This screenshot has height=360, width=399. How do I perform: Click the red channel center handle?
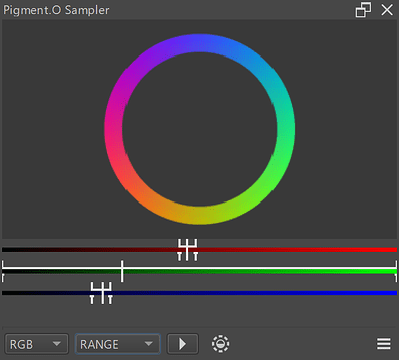coord(187,250)
